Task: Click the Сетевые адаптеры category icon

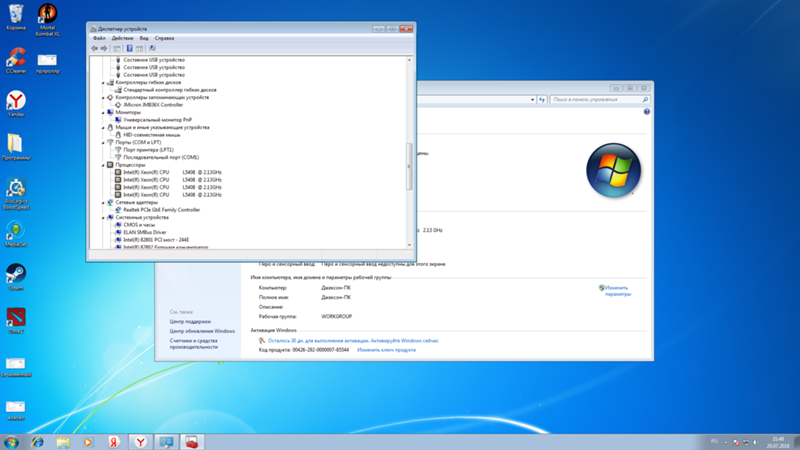Action: (x=110, y=203)
